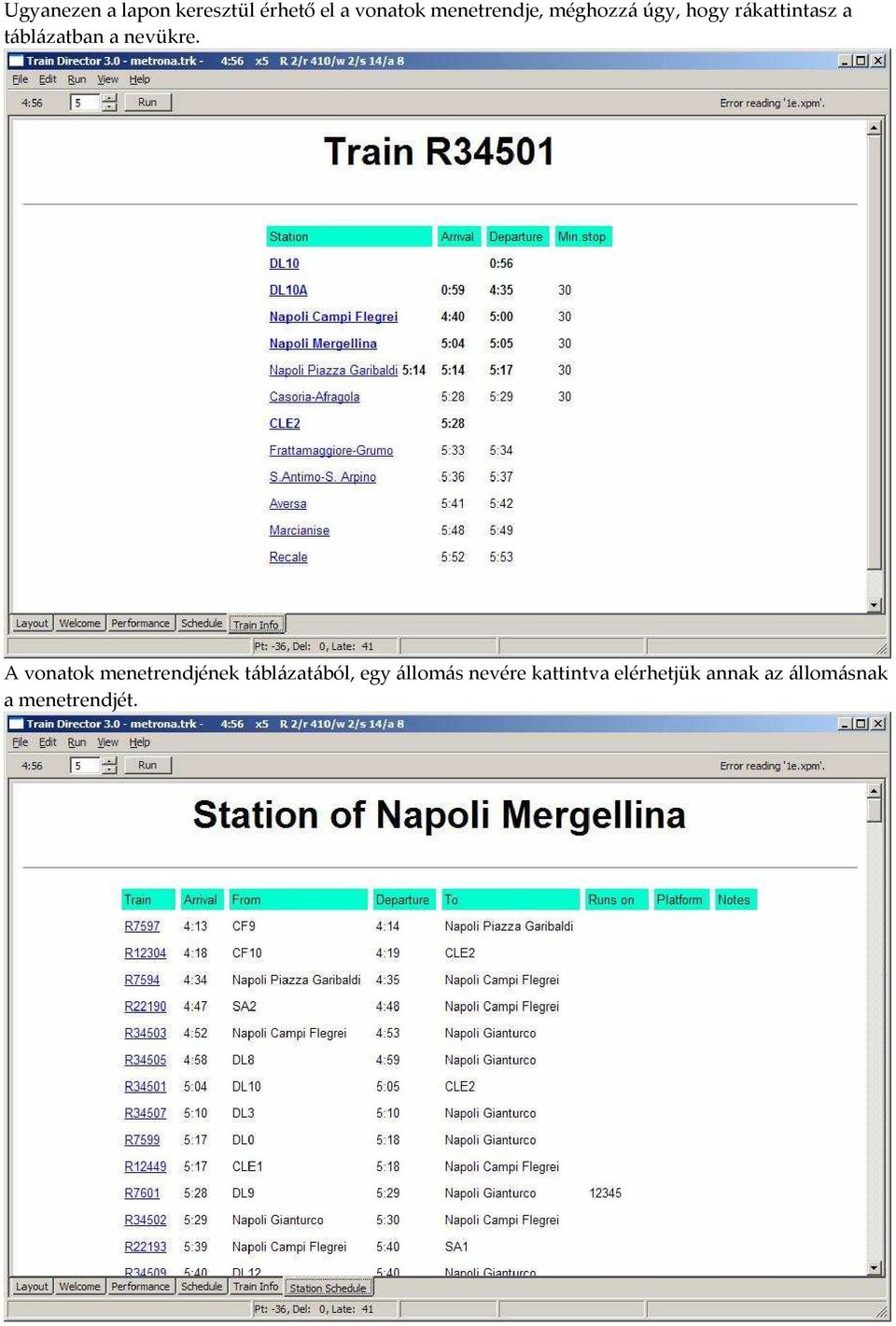
Task: Open the DL10A station link
Action: pyautogui.click(x=287, y=290)
